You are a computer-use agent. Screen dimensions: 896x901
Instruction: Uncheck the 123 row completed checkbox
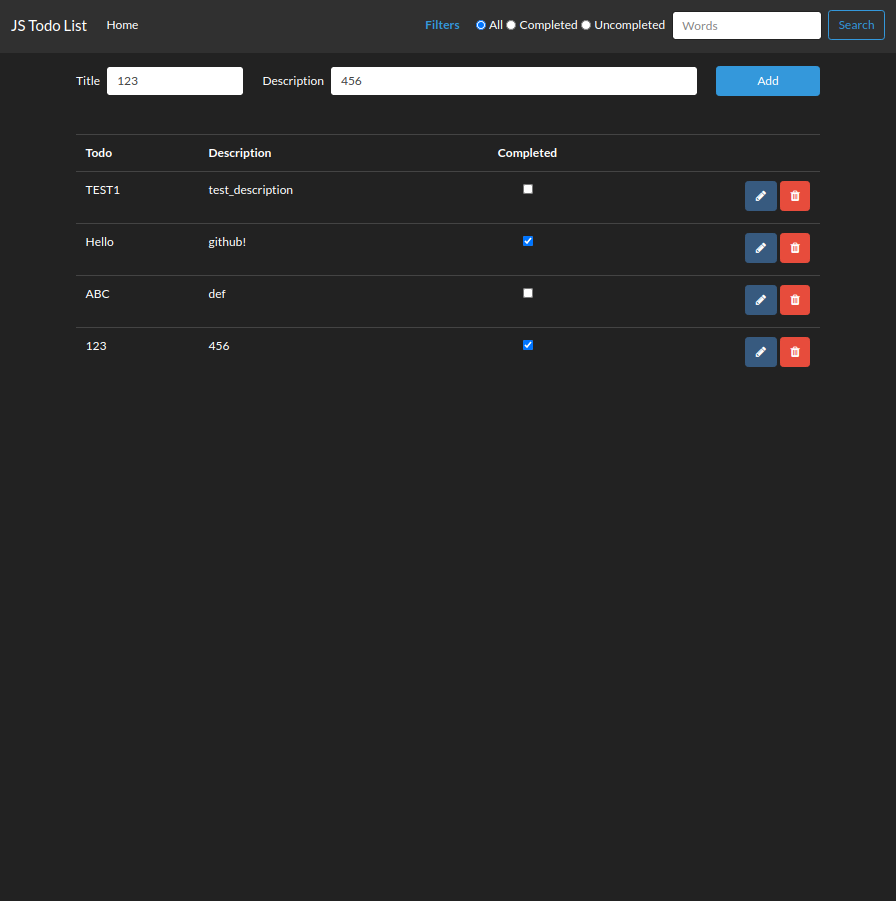pos(528,345)
